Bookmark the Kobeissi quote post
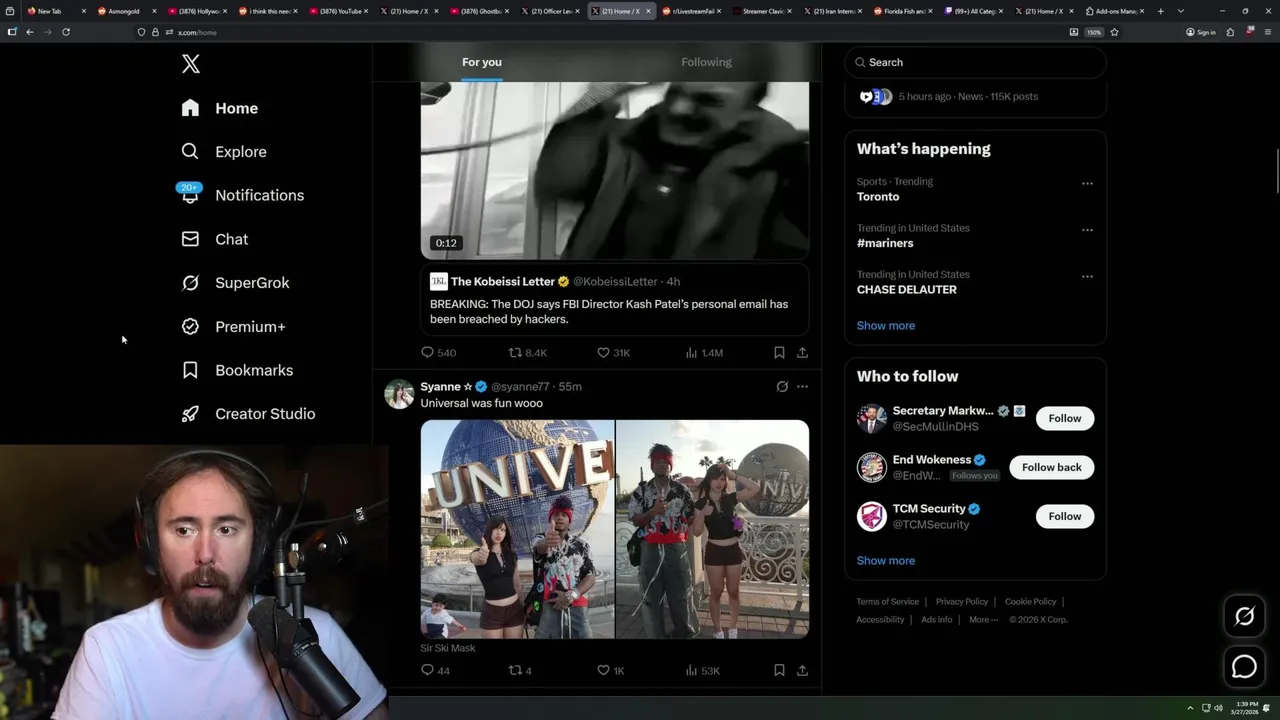Viewport: 1280px width, 720px height. [x=779, y=353]
